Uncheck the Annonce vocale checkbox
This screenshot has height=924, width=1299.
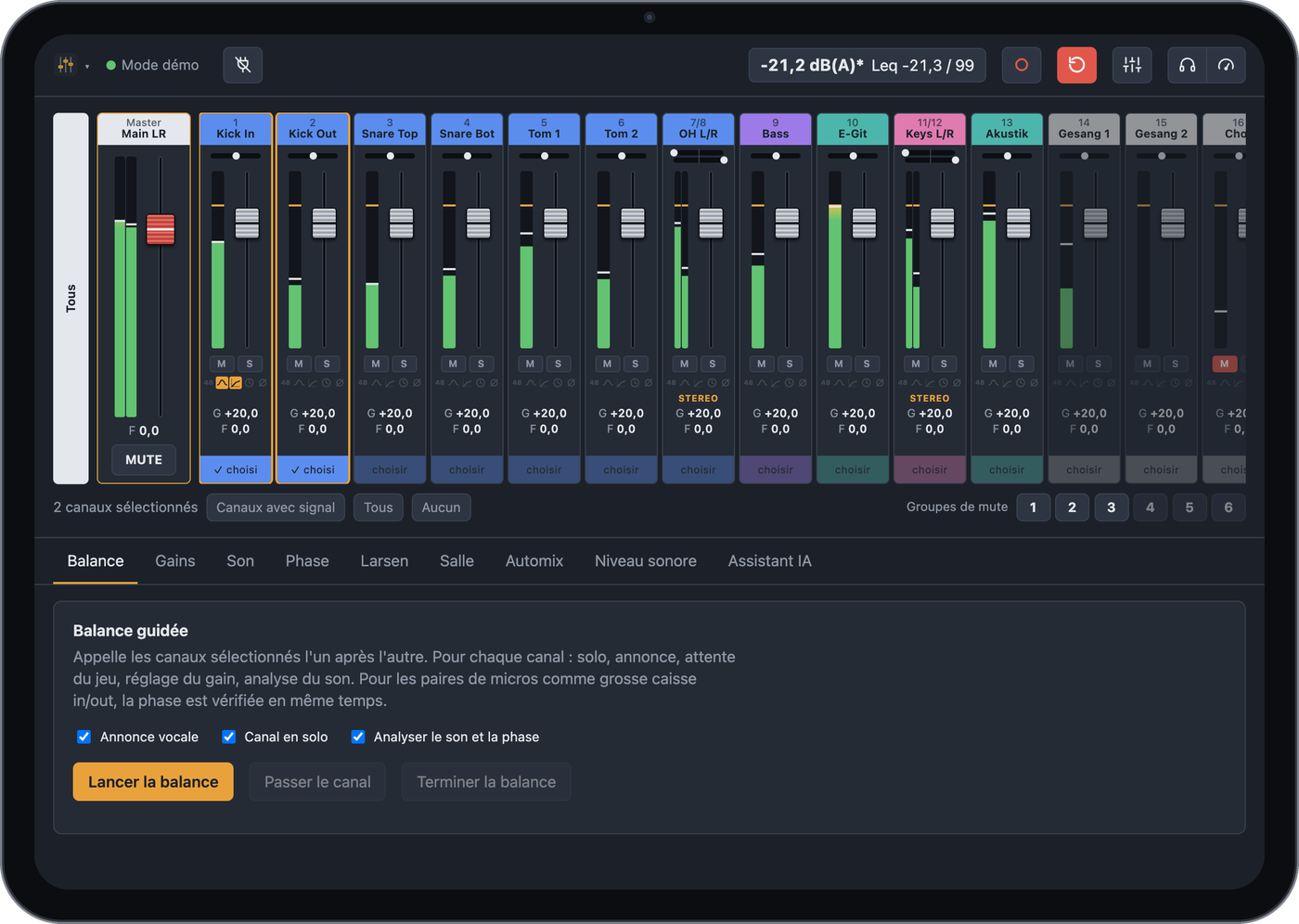pos(84,737)
